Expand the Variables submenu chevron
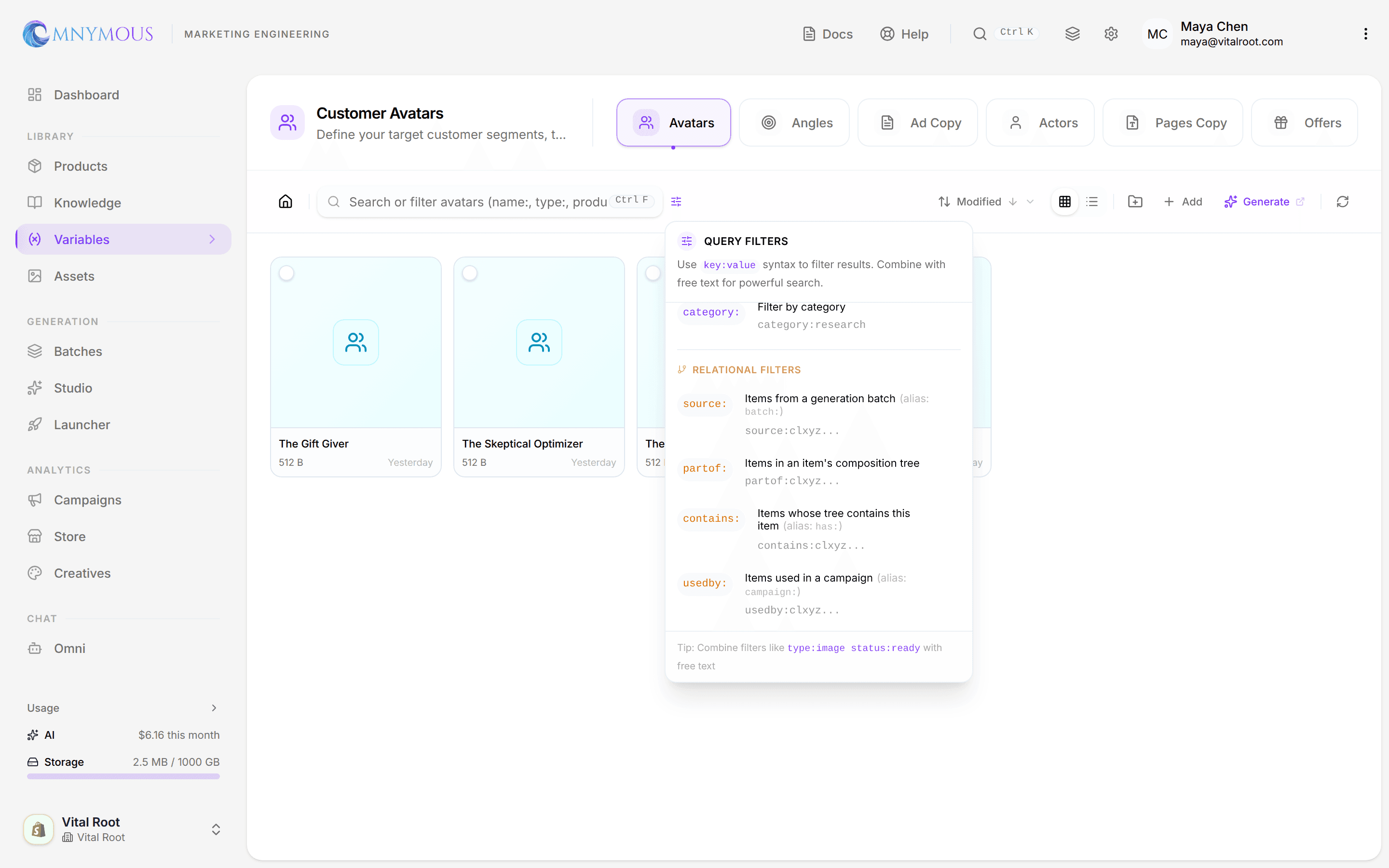 [212, 239]
